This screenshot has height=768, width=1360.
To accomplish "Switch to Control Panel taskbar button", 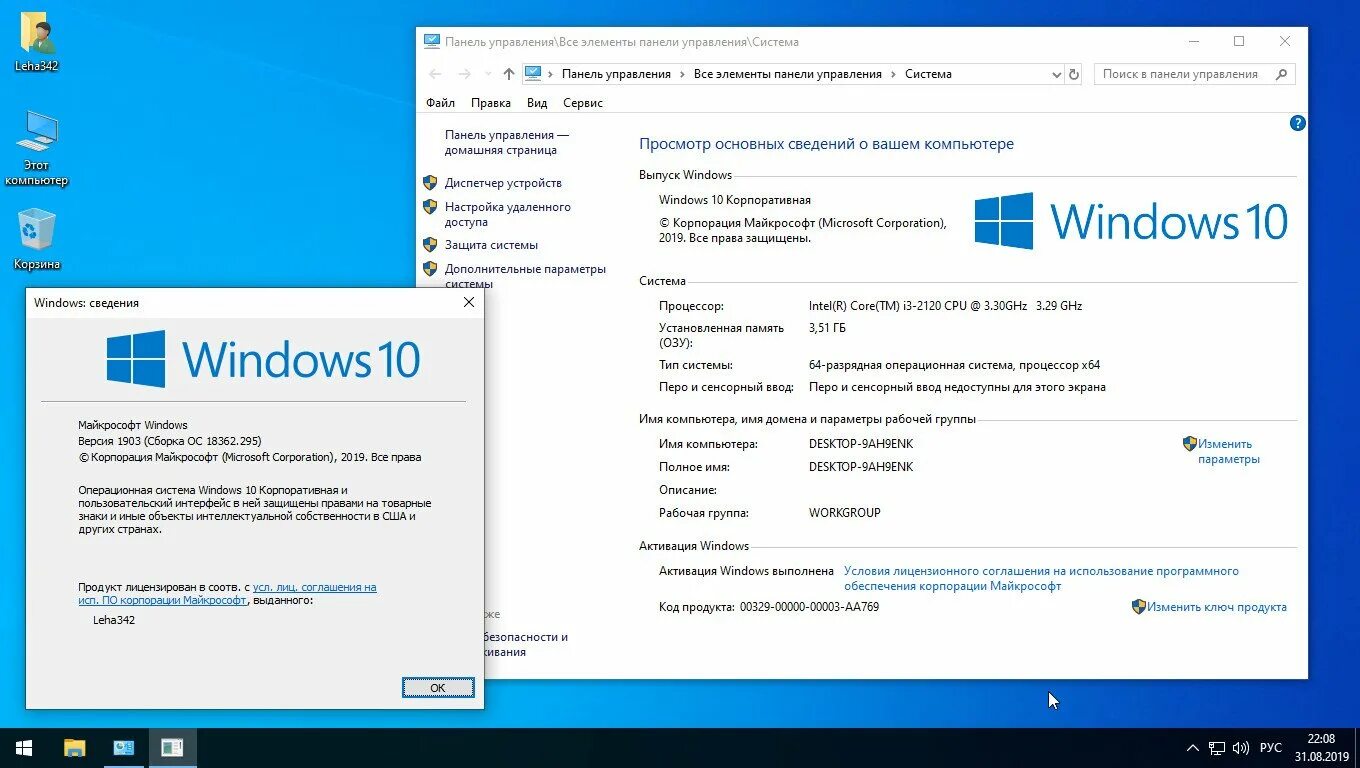I will point(124,748).
